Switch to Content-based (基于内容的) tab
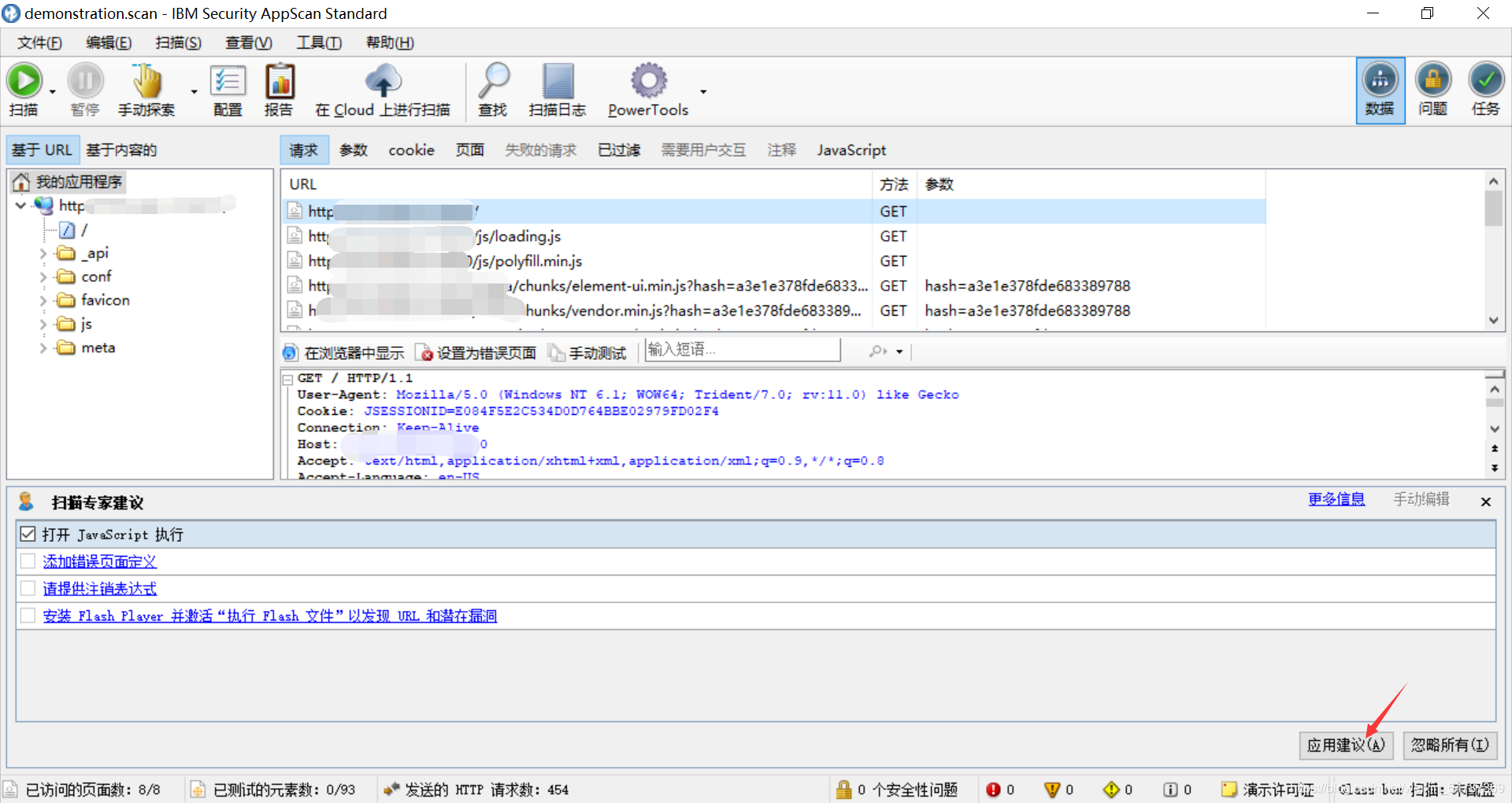The width and height of the screenshot is (1512, 803). 121,150
